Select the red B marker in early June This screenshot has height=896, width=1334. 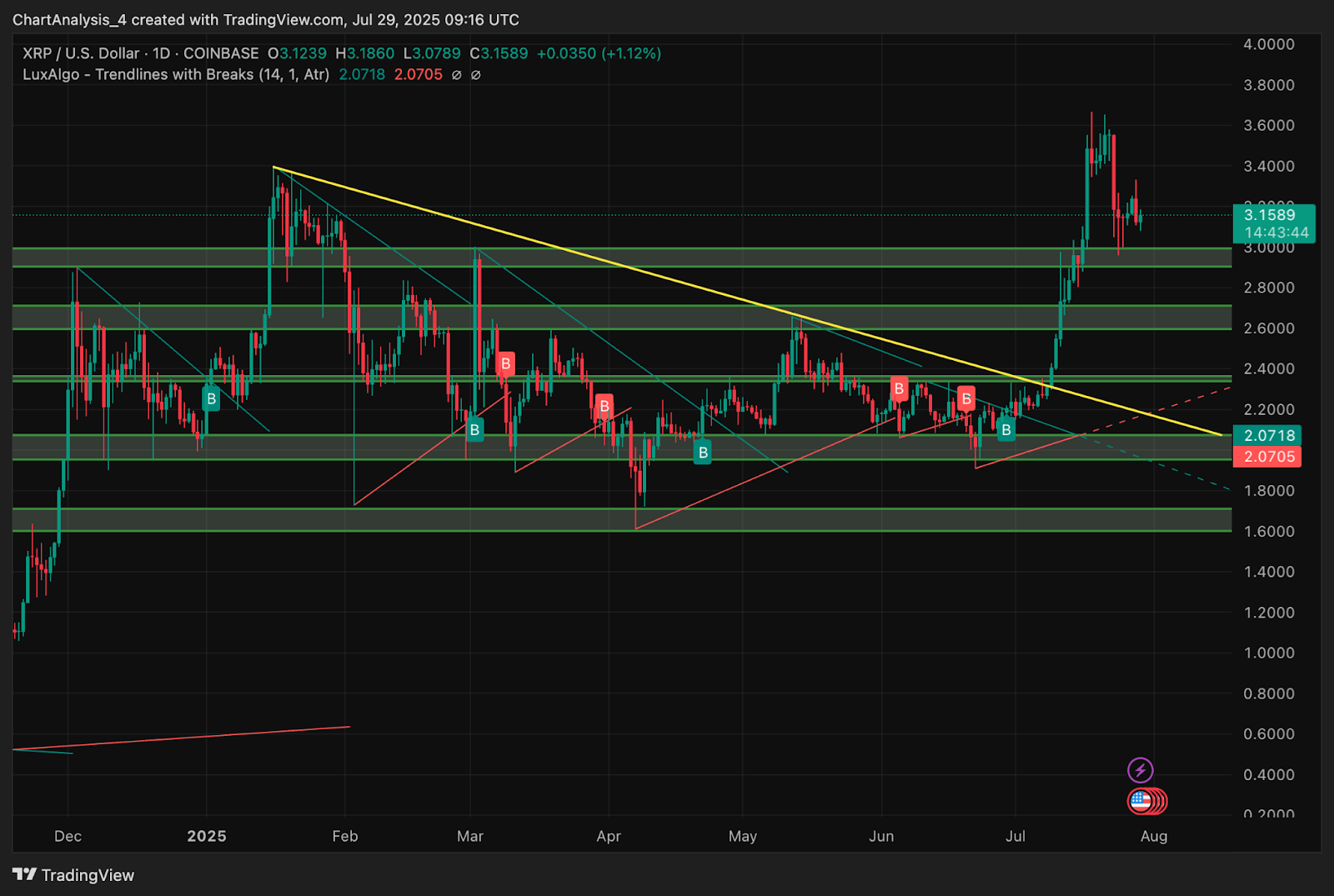[x=899, y=388]
